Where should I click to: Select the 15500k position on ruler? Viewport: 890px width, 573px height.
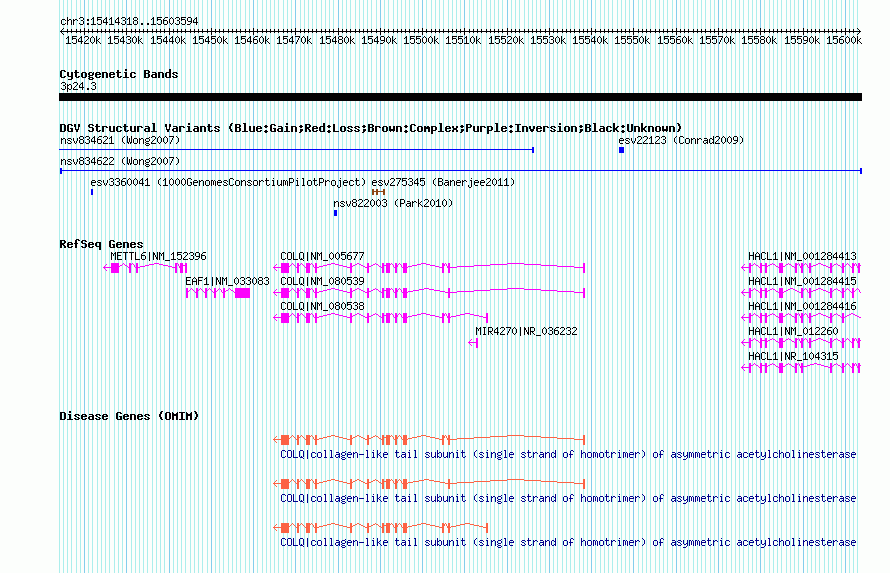tap(421, 40)
